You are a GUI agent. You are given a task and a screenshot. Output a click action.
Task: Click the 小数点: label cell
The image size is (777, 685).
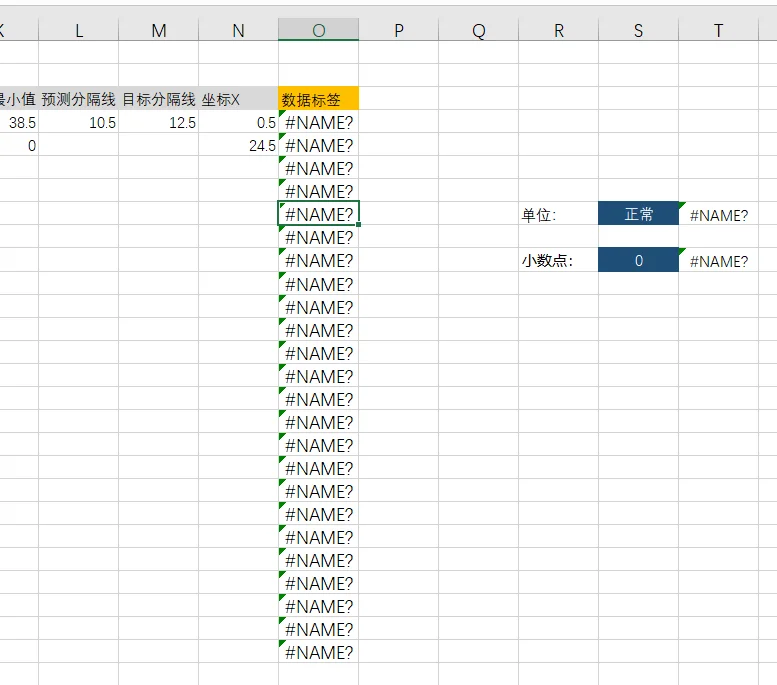tap(558, 260)
